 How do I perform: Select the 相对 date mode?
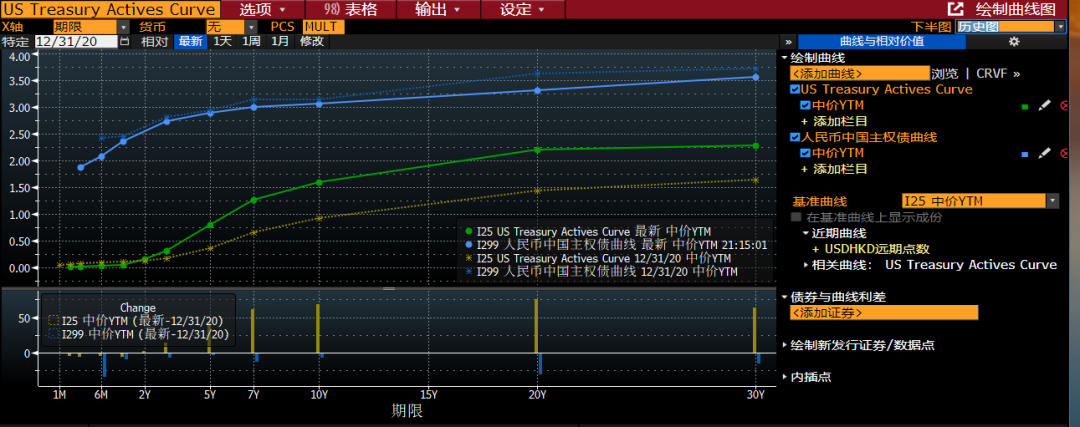[155, 41]
